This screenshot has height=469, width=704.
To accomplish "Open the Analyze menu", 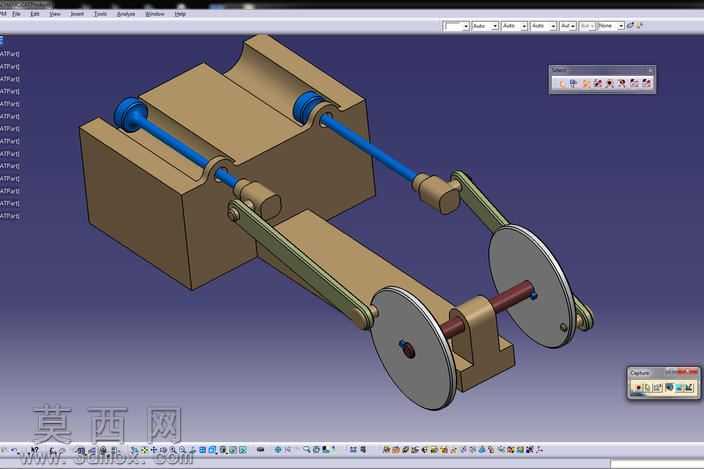I will click(x=126, y=14).
